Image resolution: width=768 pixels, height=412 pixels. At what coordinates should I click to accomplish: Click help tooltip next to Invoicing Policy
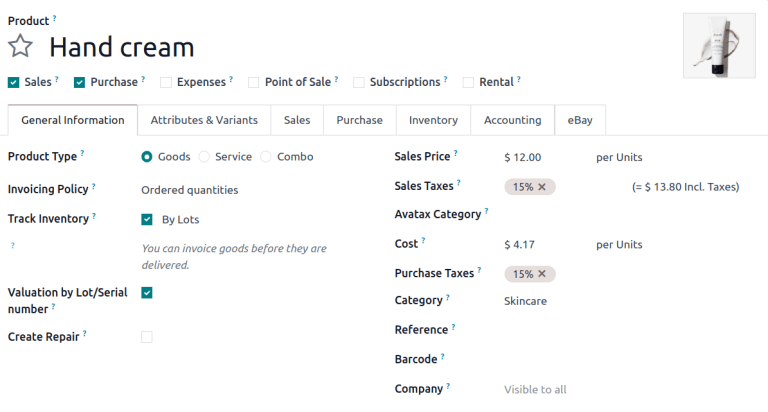coord(95,186)
